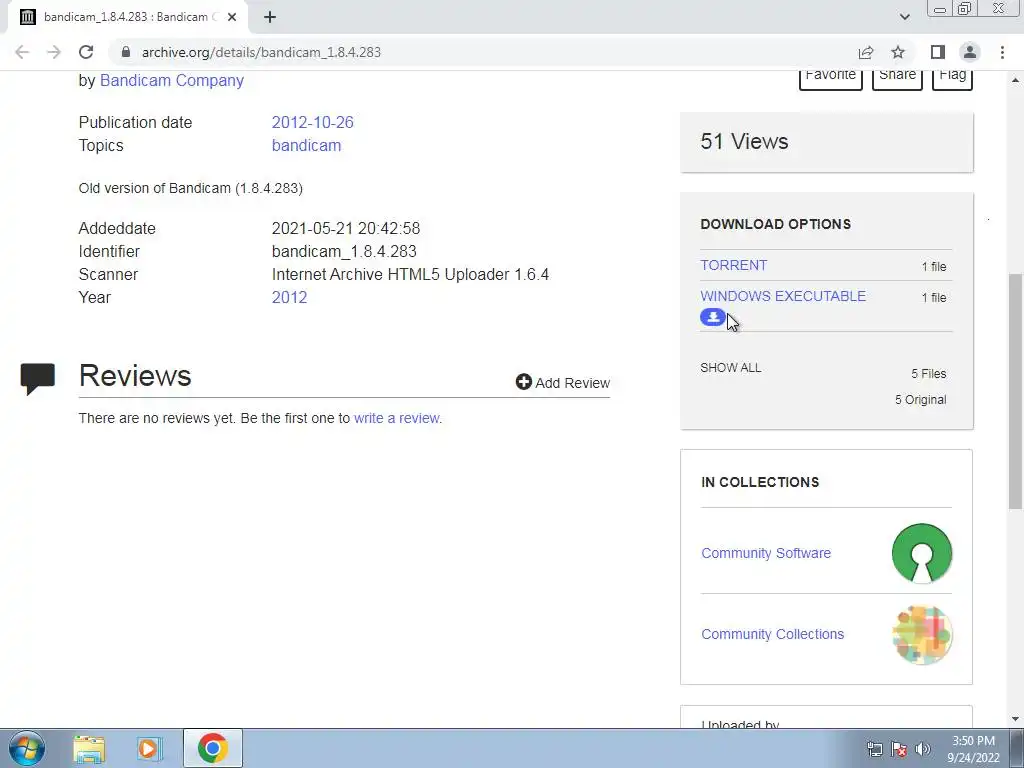This screenshot has height=768, width=1024.
Task: Open the Community Collections link
Action: pyautogui.click(x=773, y=634)
